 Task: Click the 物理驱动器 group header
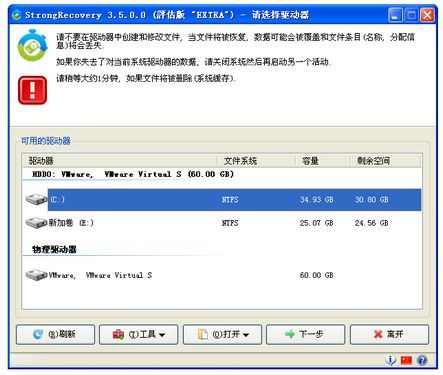click(x=54, y=249)
